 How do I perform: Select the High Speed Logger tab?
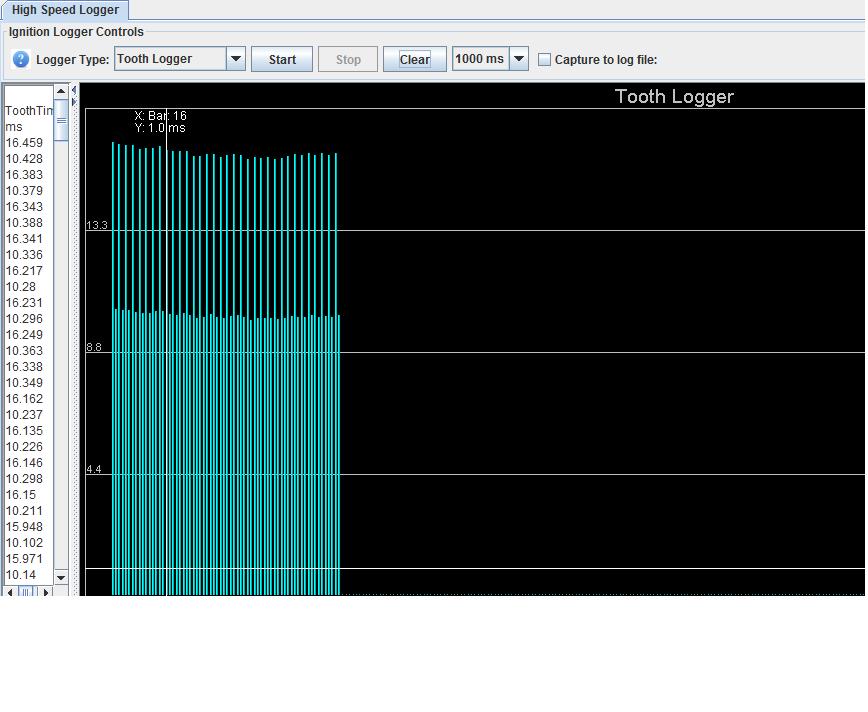(x=65, y=10)
